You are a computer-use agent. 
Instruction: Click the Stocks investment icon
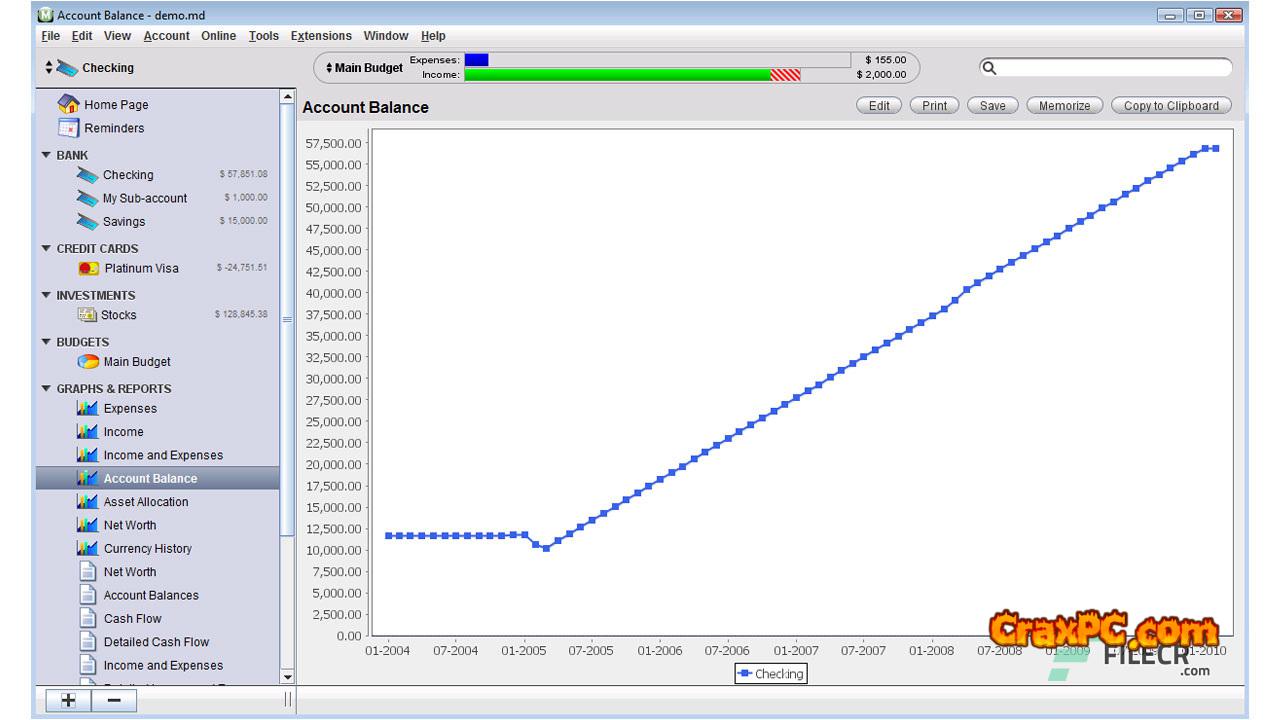[x=87, y=315]
